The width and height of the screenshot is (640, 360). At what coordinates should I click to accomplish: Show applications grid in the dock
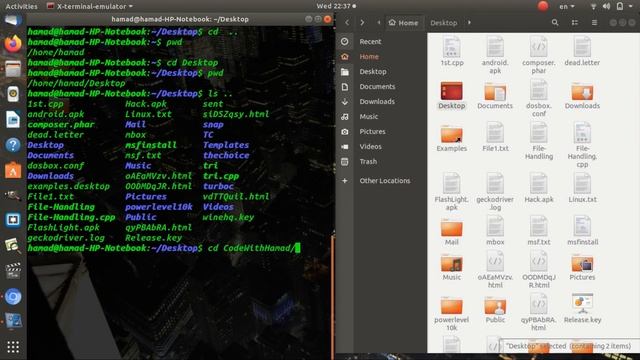[x=13, y=347]
